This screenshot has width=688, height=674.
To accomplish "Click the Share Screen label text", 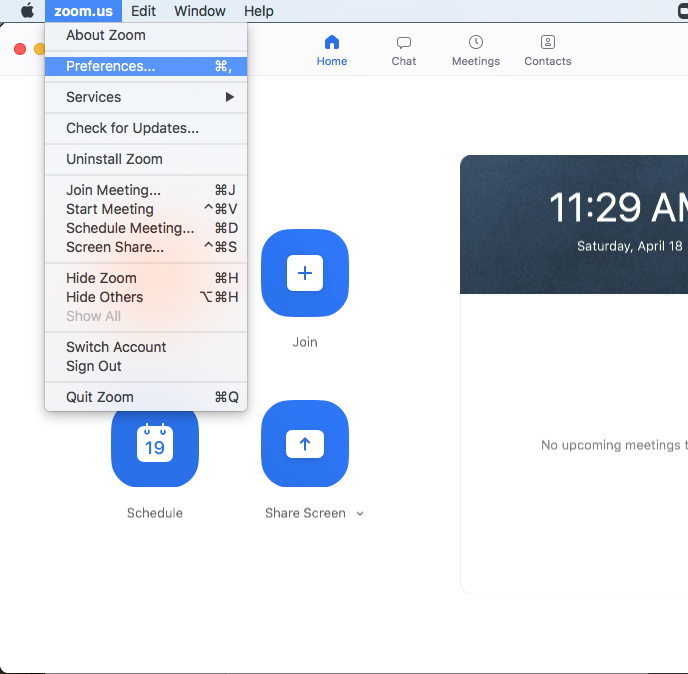I will pyautogui.click(x=305, y=513).
